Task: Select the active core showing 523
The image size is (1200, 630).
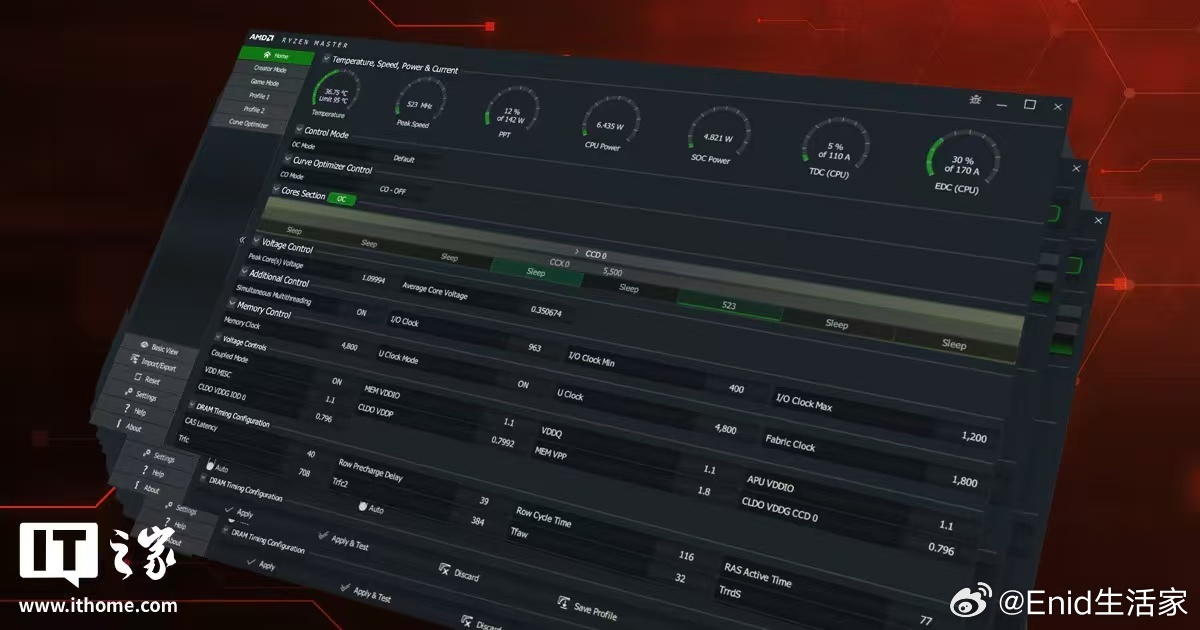Action: (728, 303)
